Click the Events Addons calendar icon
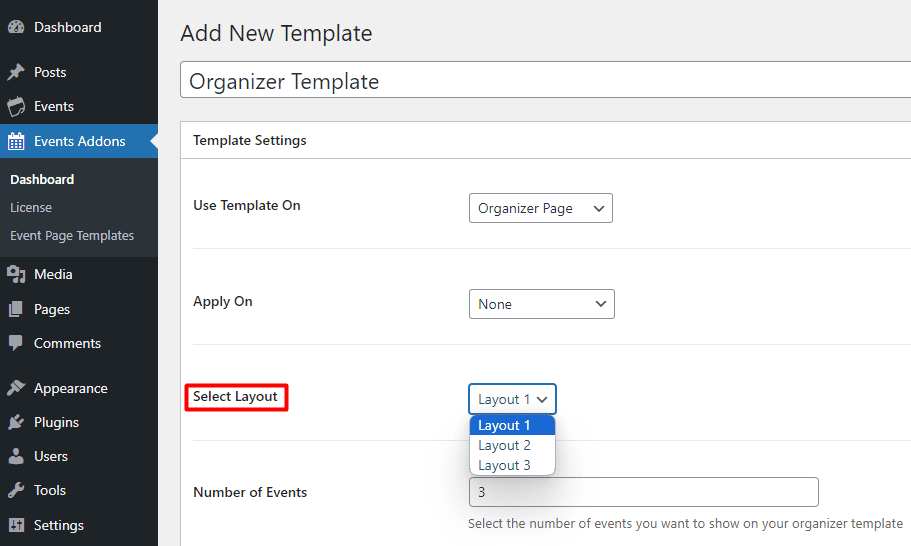 16,141
